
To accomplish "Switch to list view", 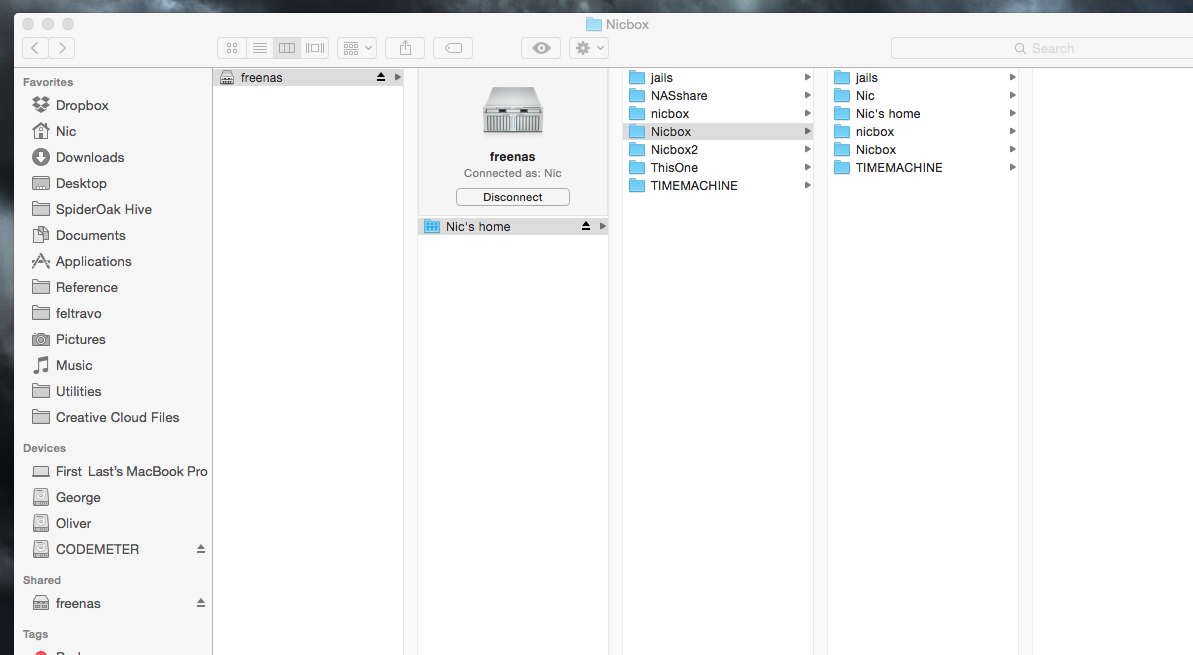I will pyautogui.click(x=259, y=48).
